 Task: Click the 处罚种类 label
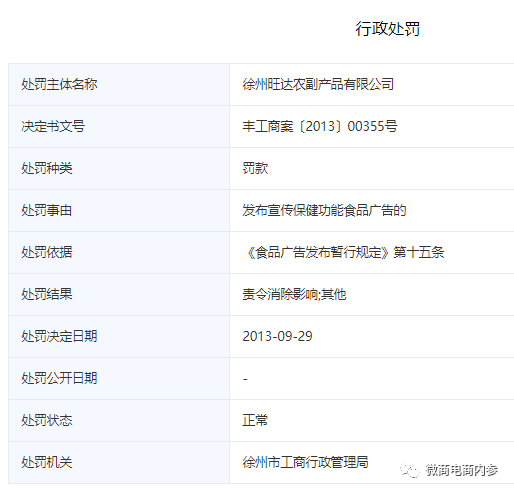pos(47,168)
